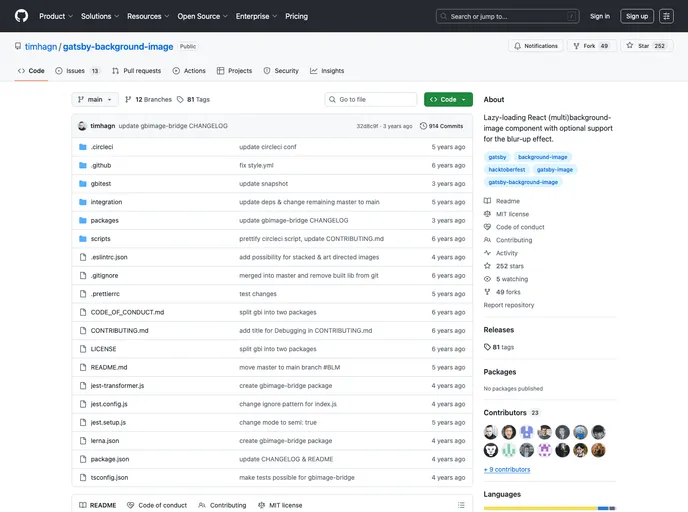This screenshot has width=688, height=512.
Task: Open the timhagn owner link
Action: pos(41,47)
